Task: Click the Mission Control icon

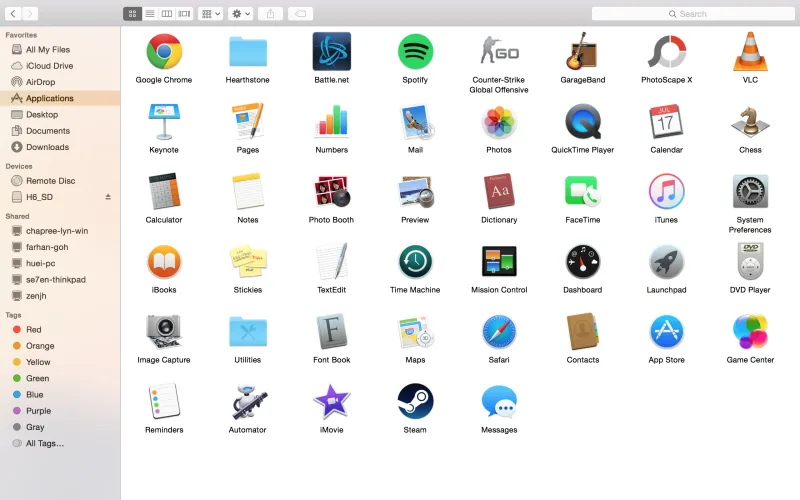Action: coord(499,261)
